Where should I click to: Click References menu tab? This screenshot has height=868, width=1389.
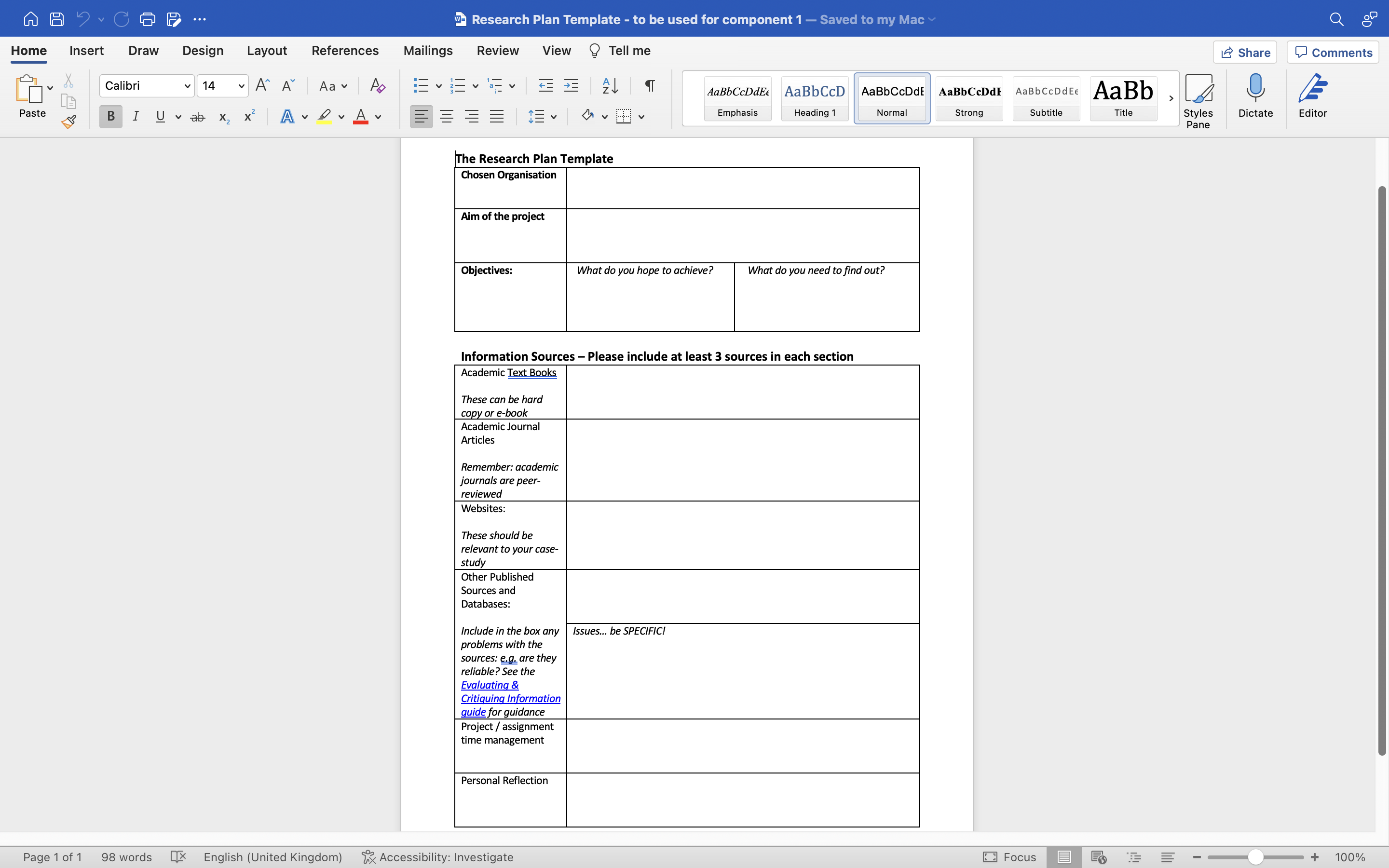point(344,51)
